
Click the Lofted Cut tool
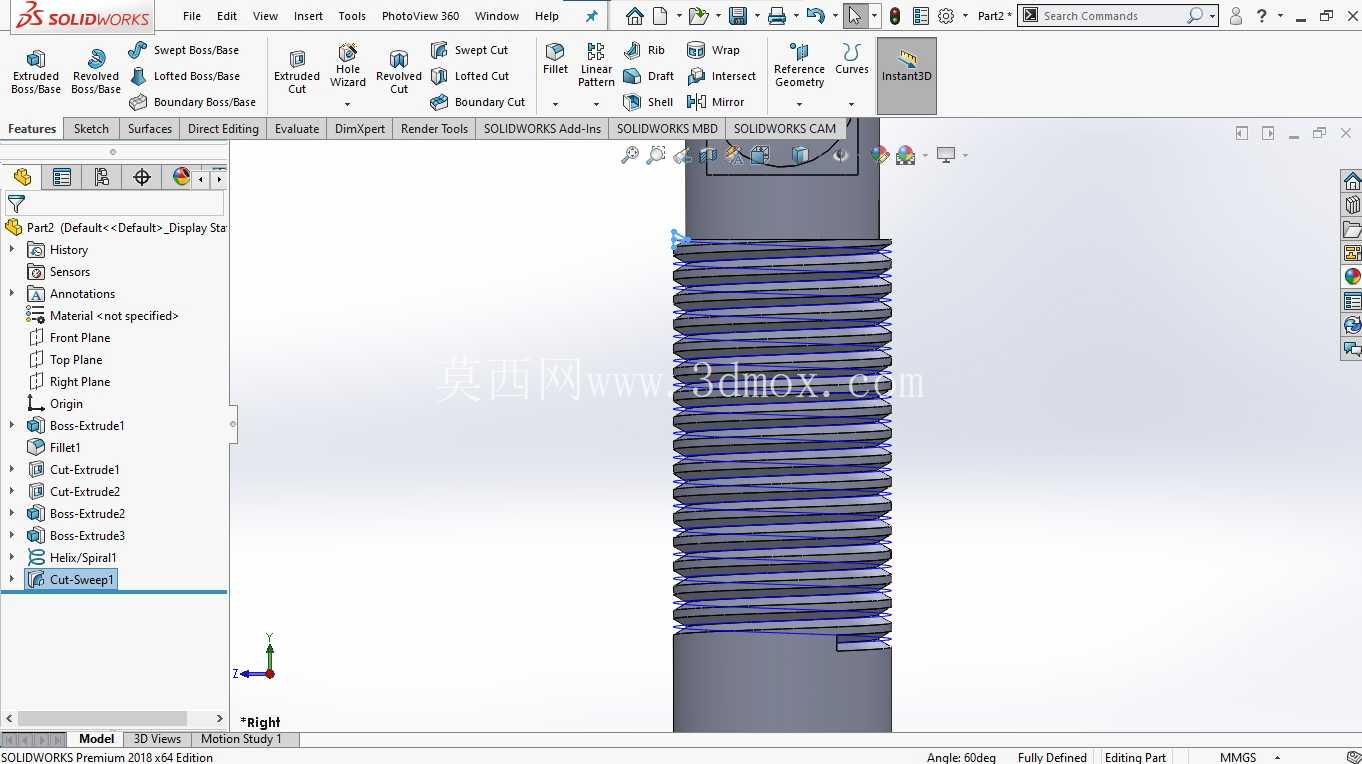tap(470, 76)
